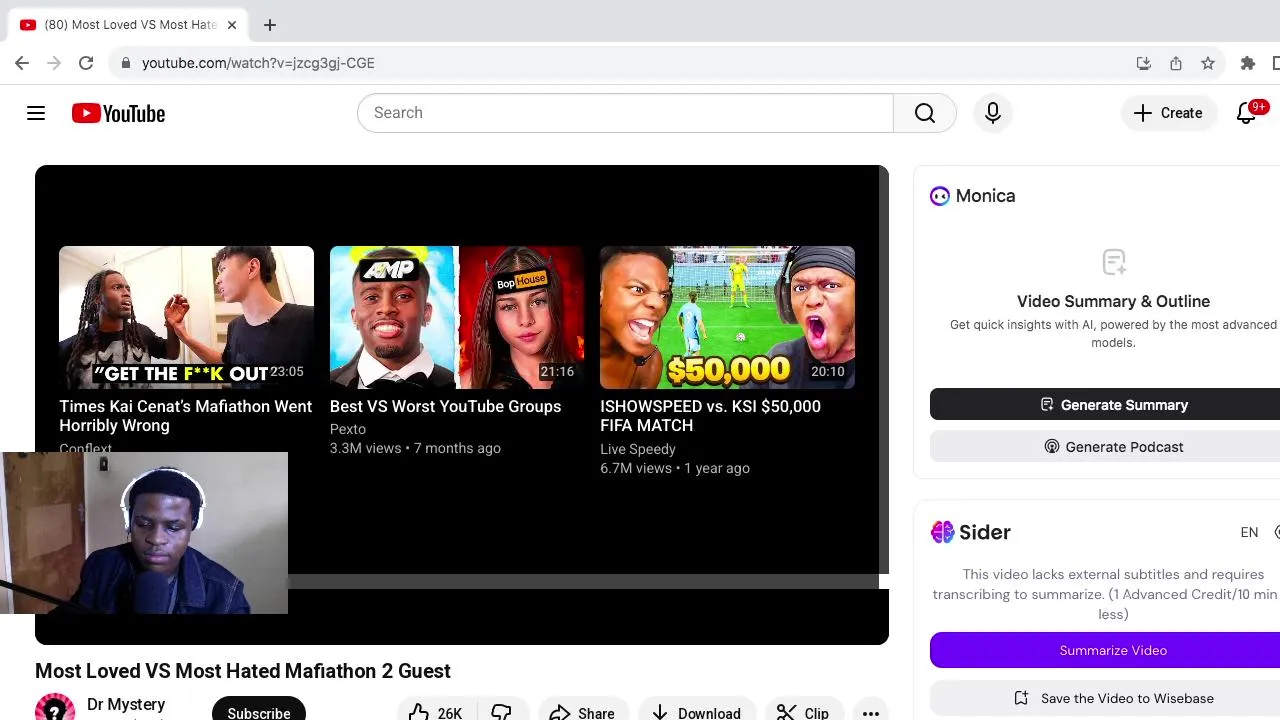Screen dimensions: 1280x720
Task: Click the video progress bar
Action: coord(583,582)
